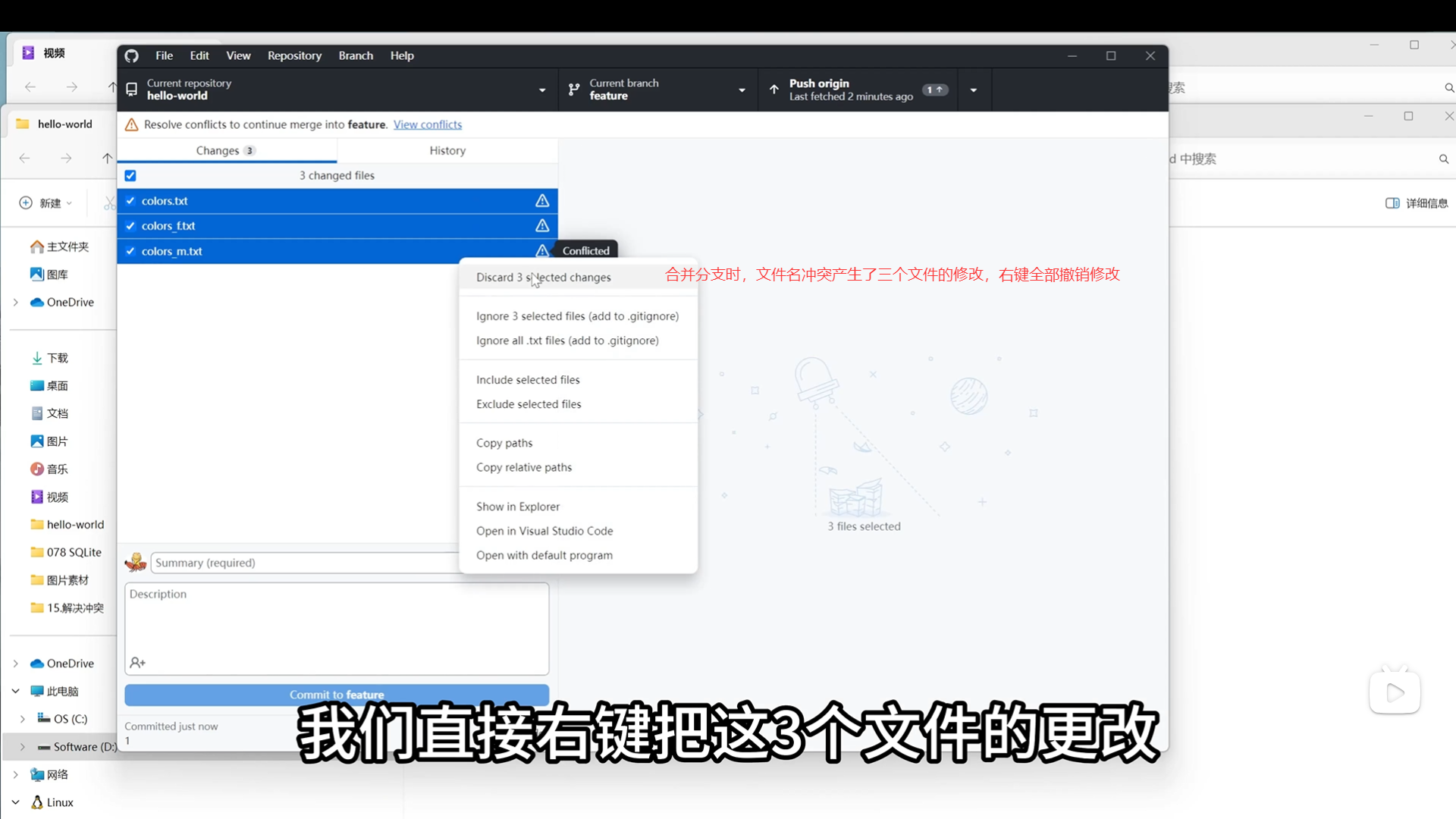Screen dimensions: 1456x819
Task: Click the Summary input field
Action: tap(303, 563)
